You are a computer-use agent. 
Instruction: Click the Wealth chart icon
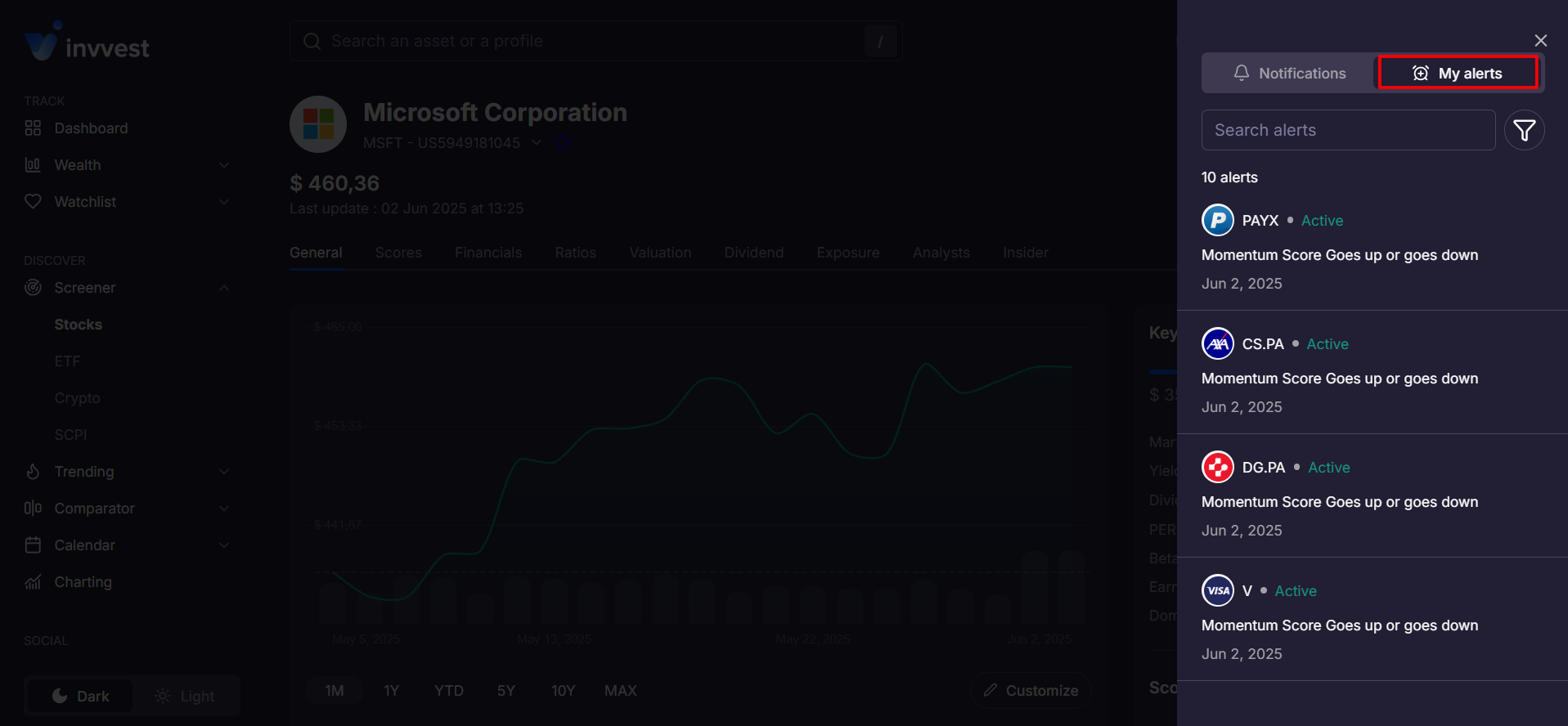point(33,165)
